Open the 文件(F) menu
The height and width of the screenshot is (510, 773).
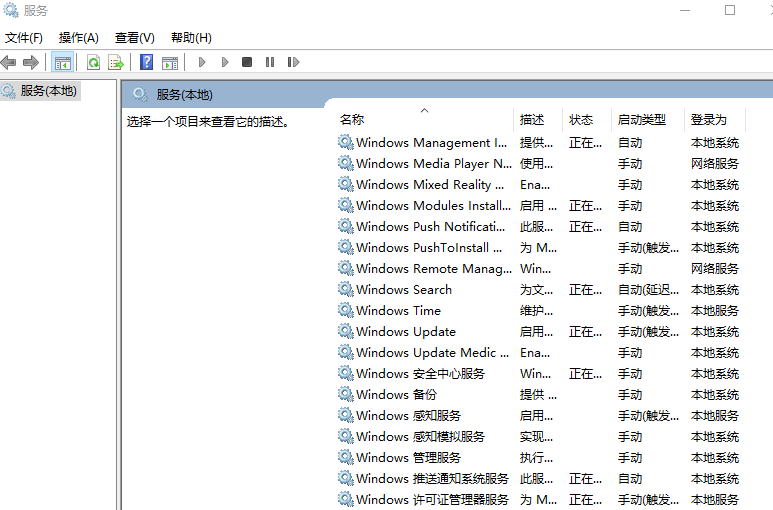tap(24, 38)
